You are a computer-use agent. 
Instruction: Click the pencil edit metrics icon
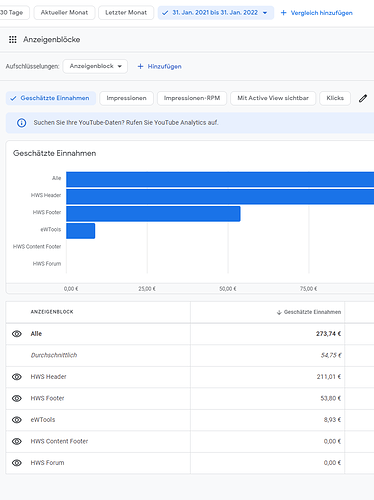pos(363,98)
